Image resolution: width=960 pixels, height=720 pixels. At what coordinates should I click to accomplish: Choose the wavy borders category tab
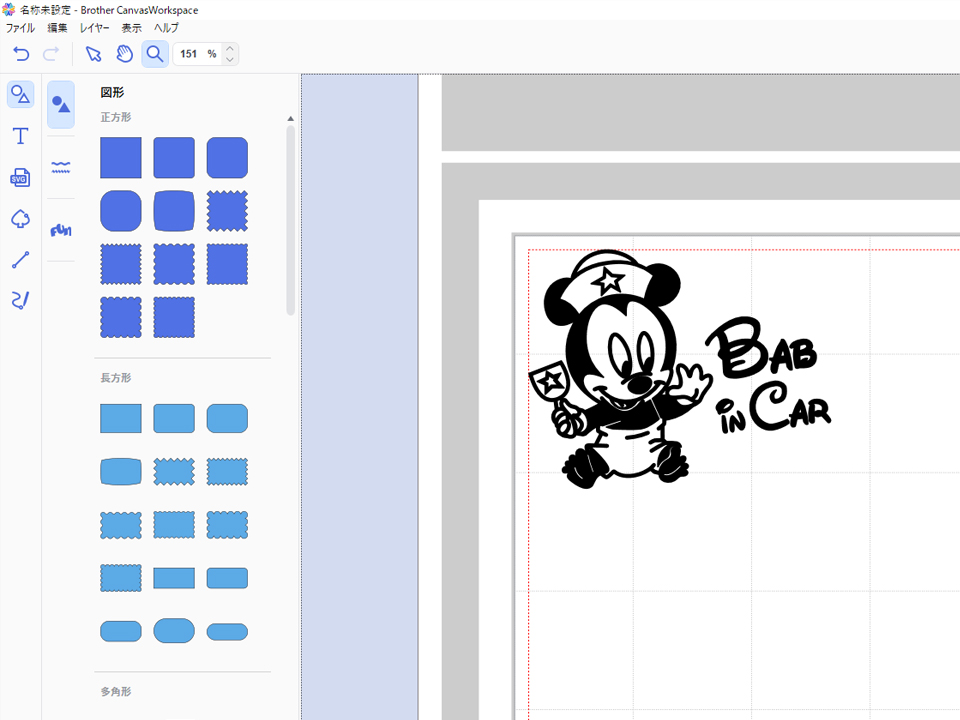[61, 167]
